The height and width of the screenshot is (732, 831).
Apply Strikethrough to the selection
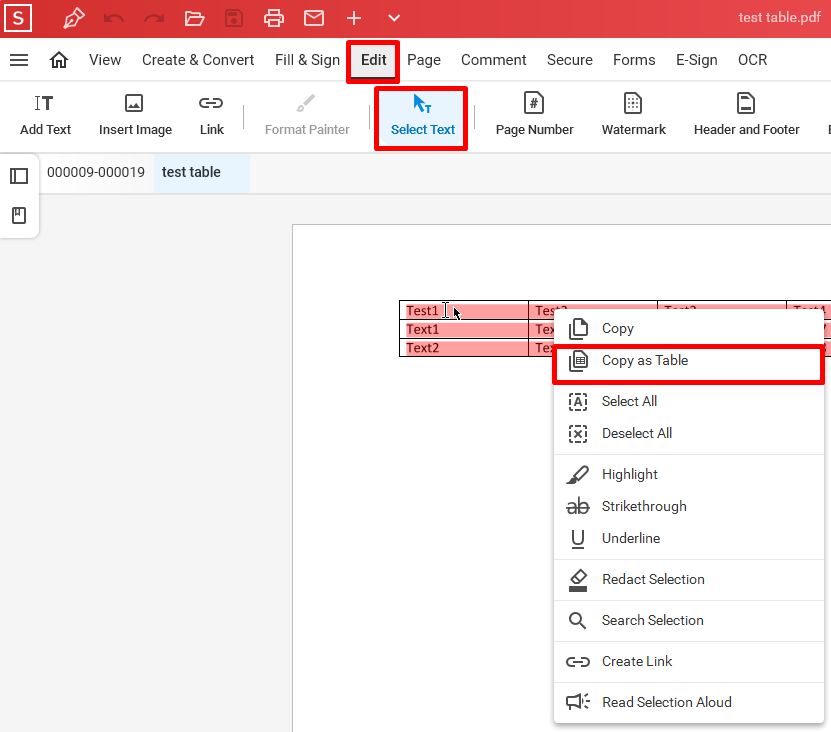click(688, 507)
